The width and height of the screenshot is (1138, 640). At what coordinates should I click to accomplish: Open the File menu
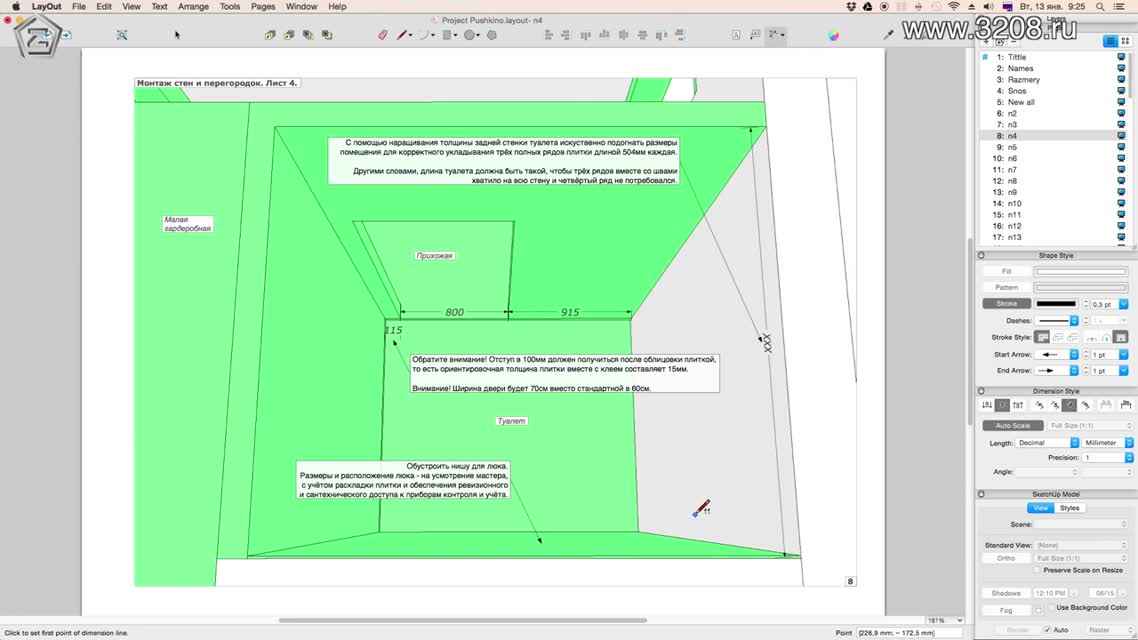click(78, 7)
